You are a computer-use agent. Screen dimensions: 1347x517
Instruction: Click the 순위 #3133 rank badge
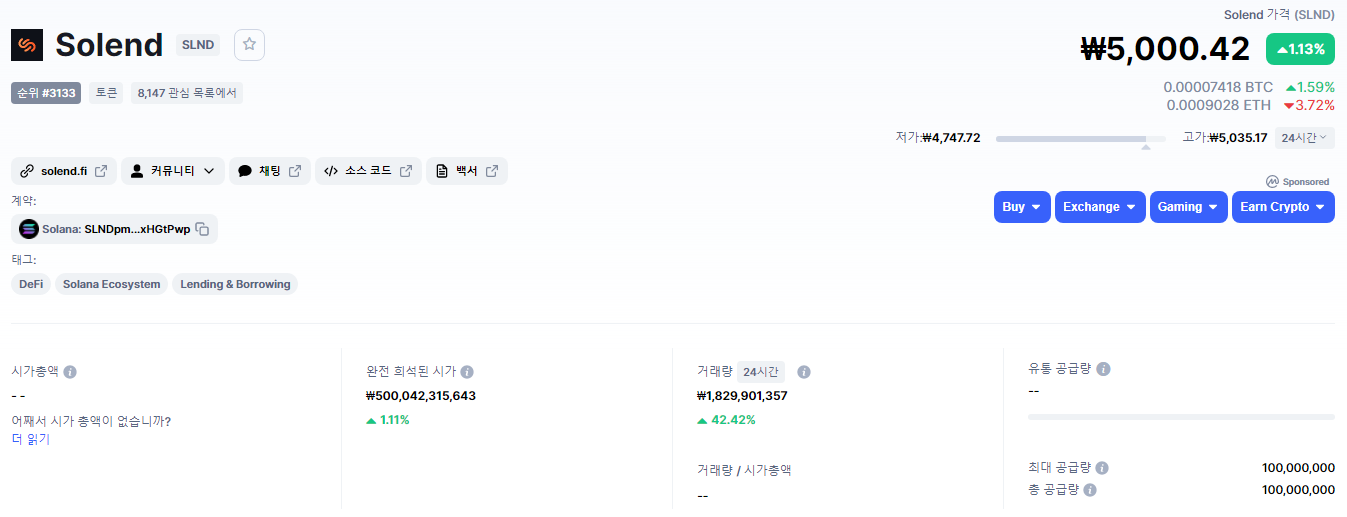click(x=46, y=93)
